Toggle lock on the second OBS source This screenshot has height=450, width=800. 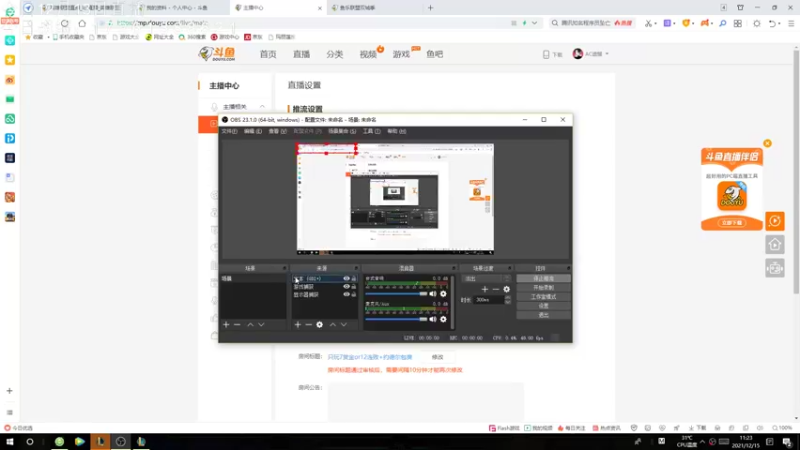coord(354,287)
